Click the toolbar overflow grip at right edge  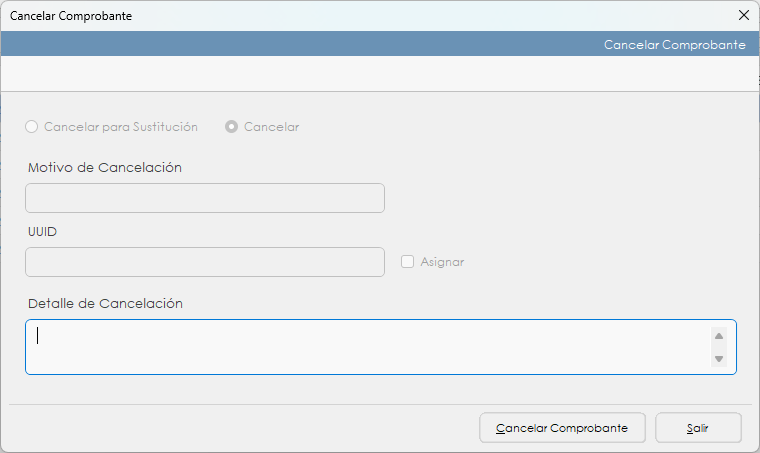coord(757,76)
